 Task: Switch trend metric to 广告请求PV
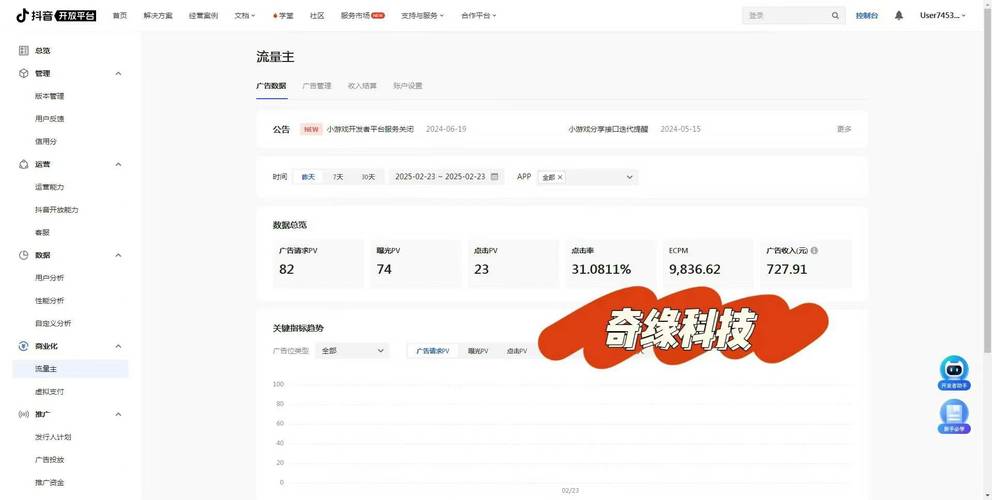[x=433, y=351]
